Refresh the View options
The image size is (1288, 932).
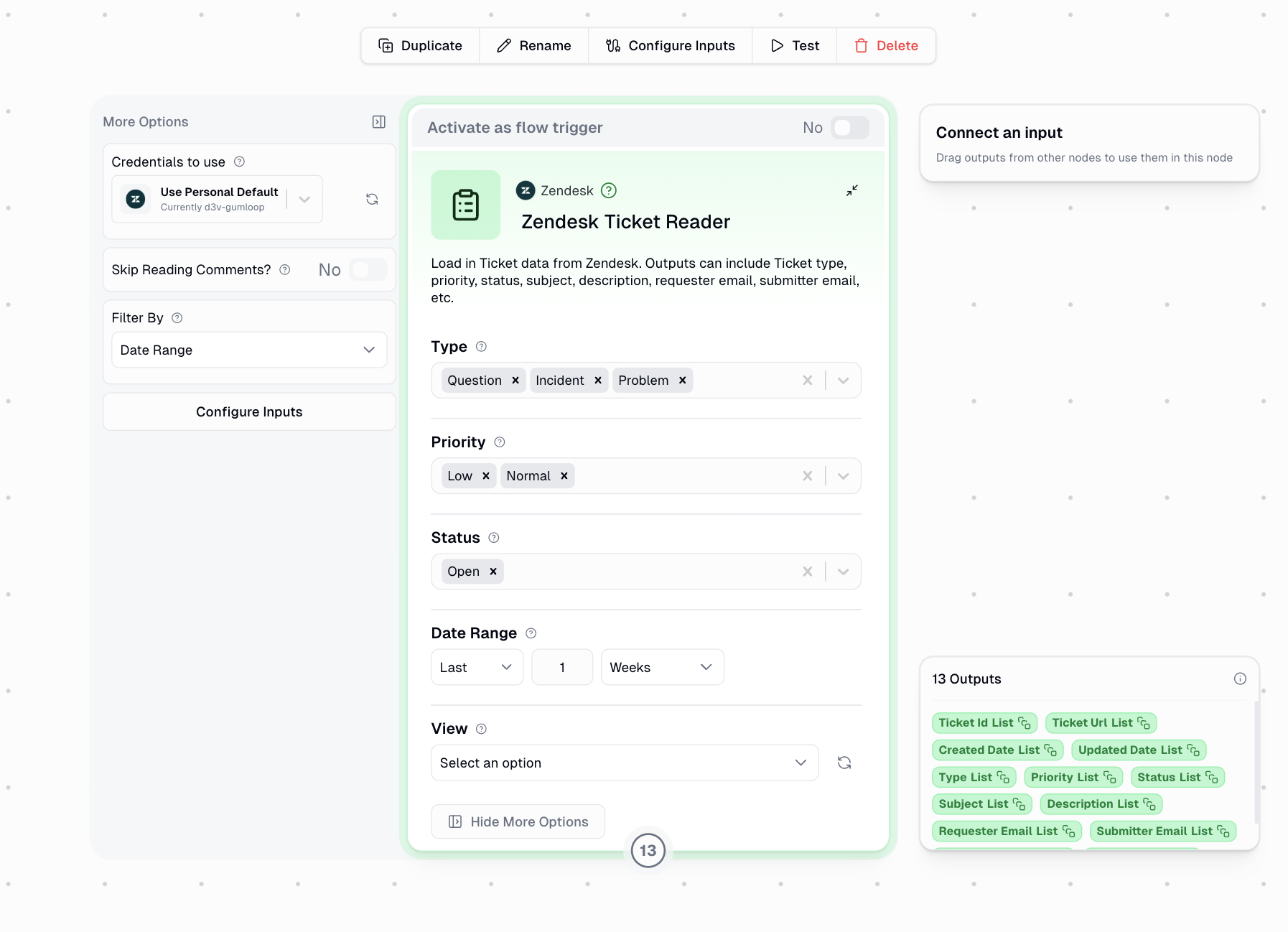844,762
